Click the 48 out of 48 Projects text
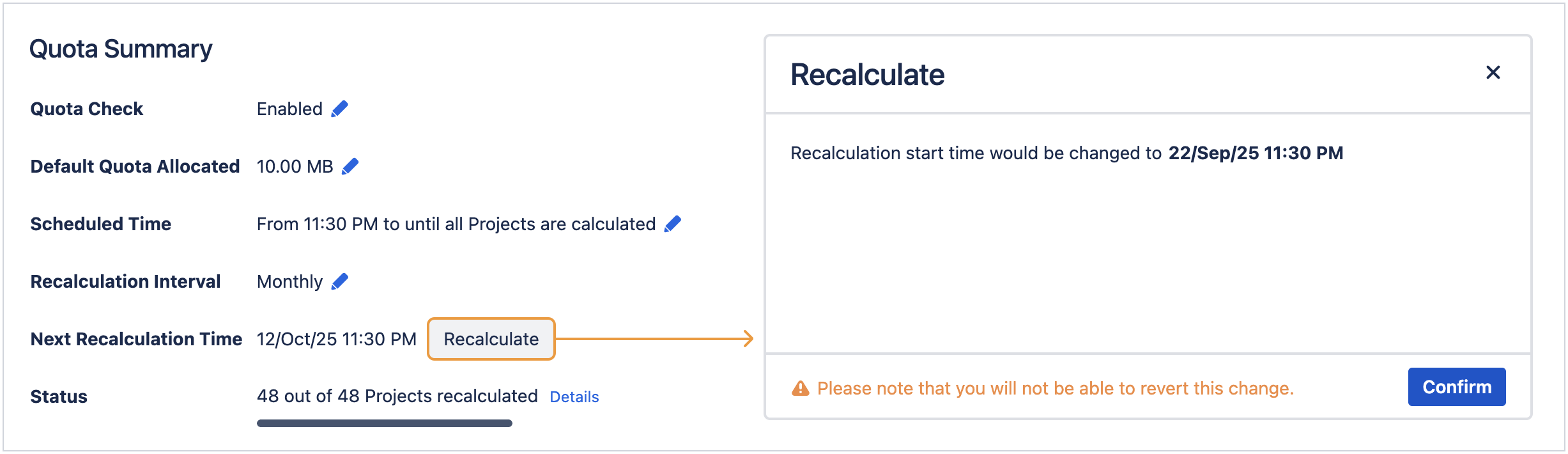 [x=396, y=396]
